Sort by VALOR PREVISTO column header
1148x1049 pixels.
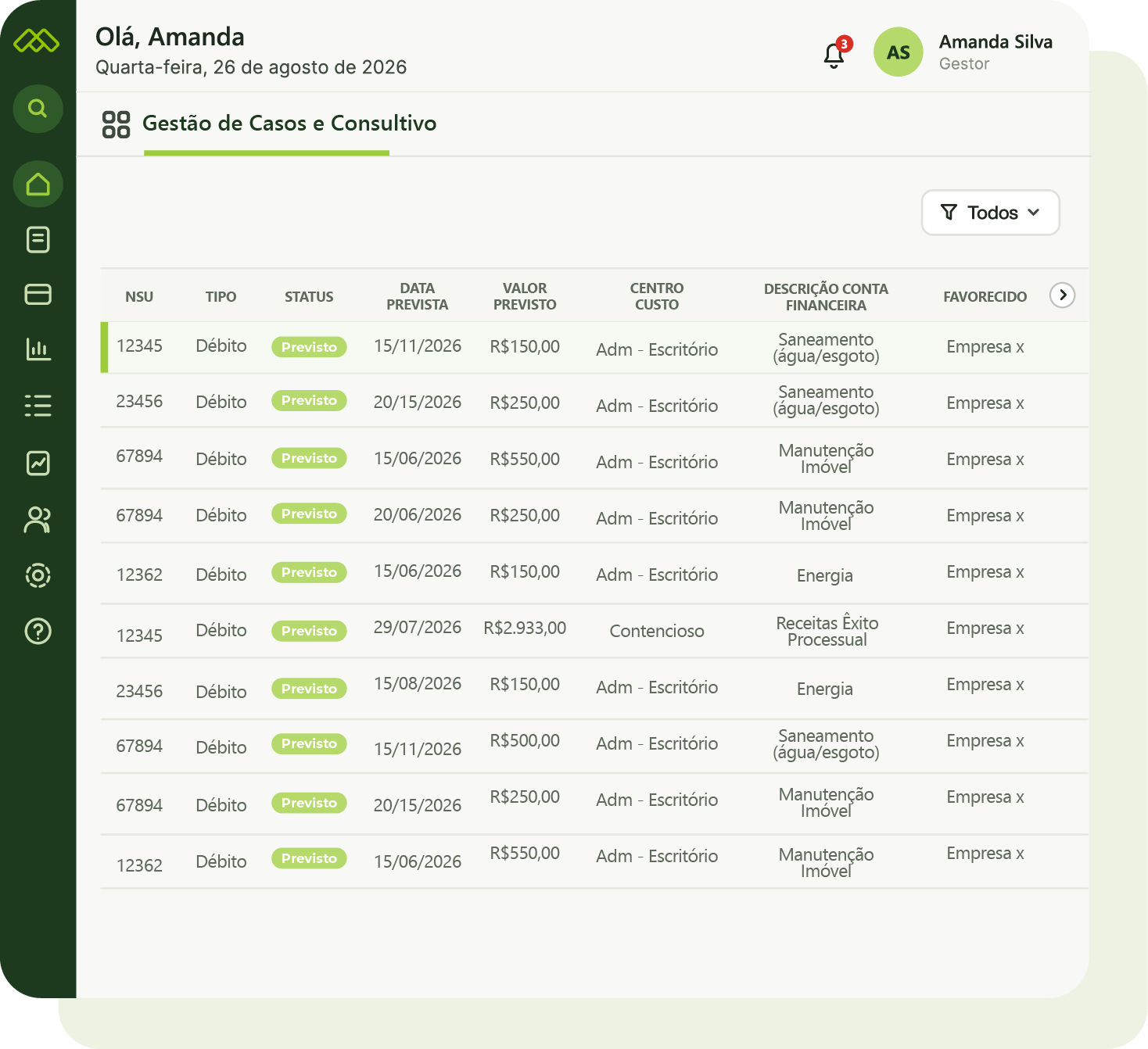pos(525,297)
